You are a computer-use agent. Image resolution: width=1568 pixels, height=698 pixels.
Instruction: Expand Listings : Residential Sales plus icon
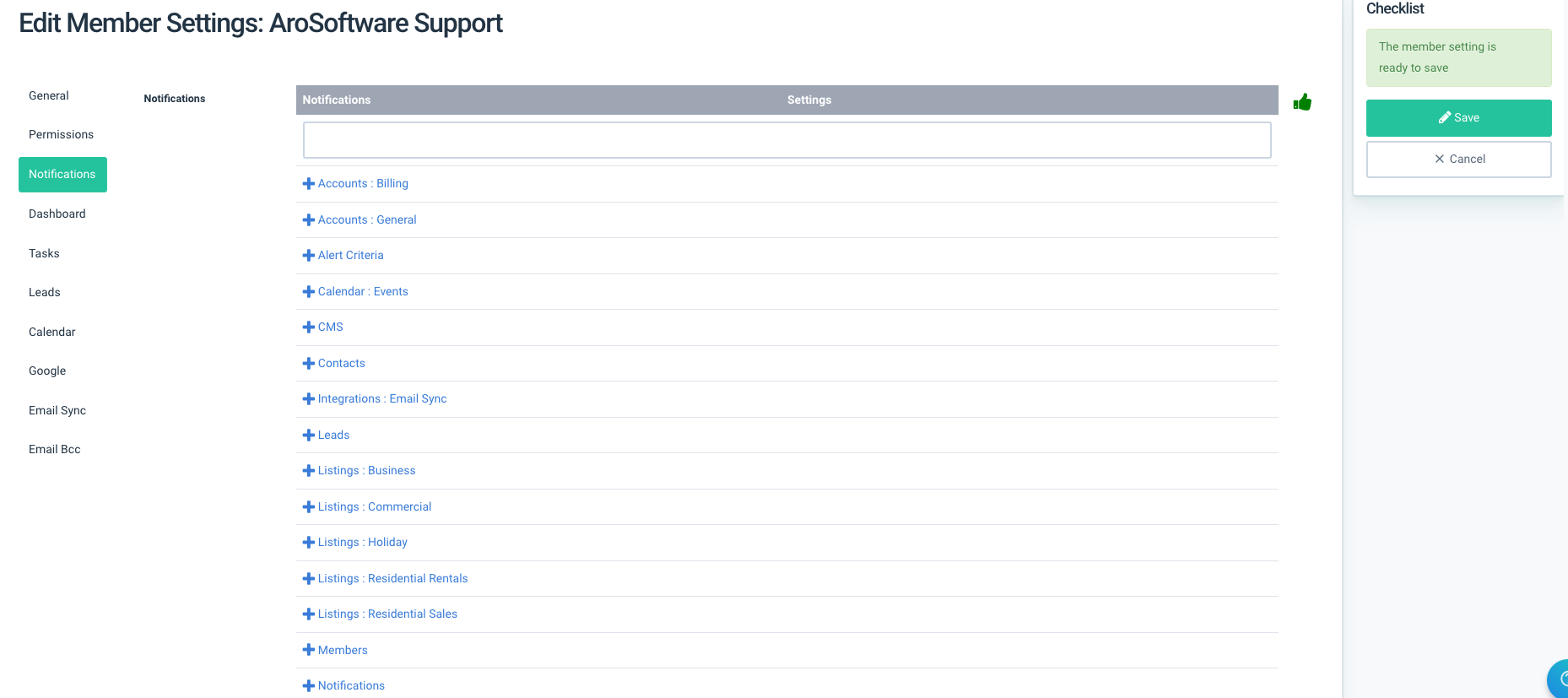pos(309,614)
